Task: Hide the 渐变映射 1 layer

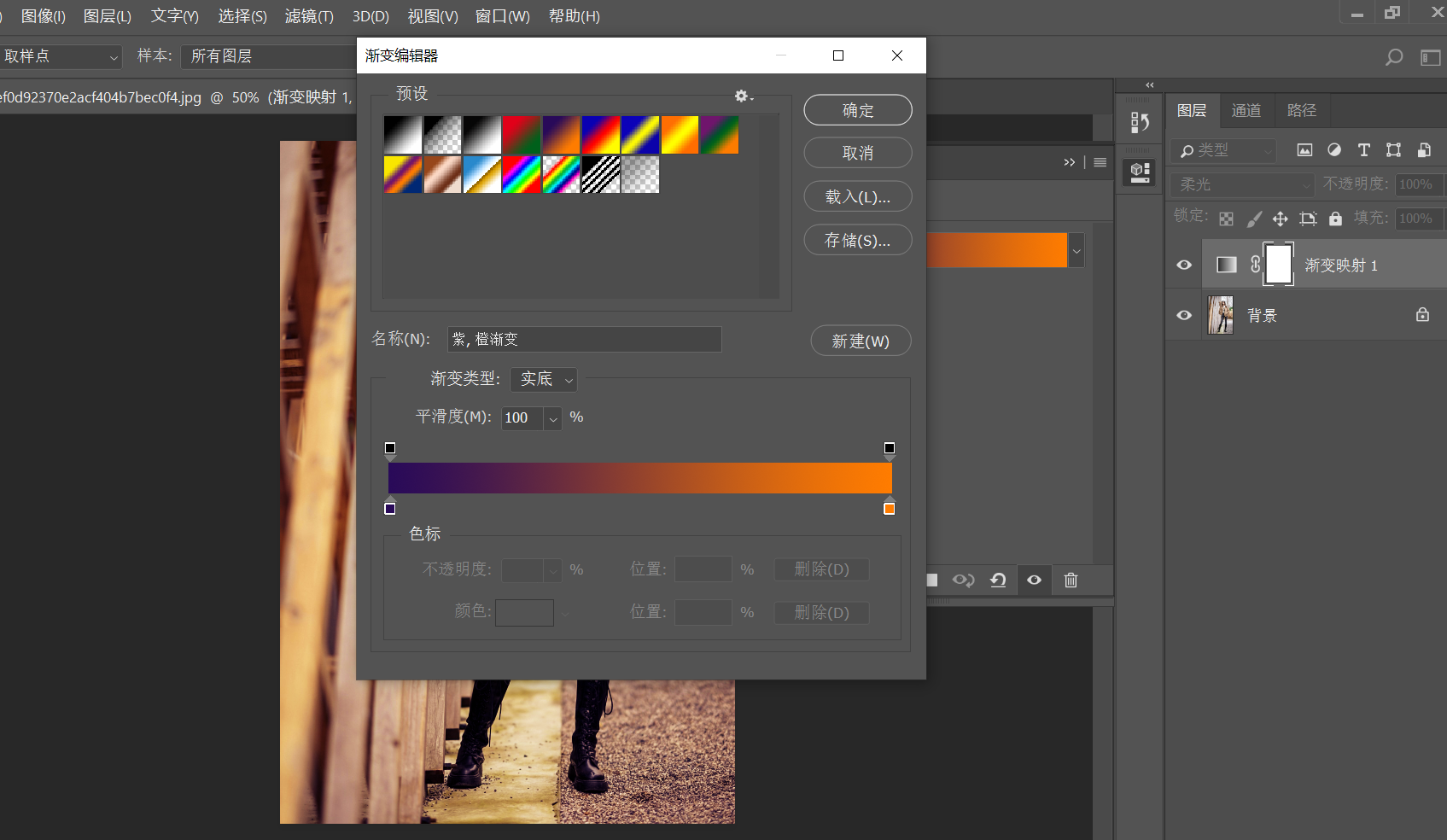Action: coord(1184,265)
